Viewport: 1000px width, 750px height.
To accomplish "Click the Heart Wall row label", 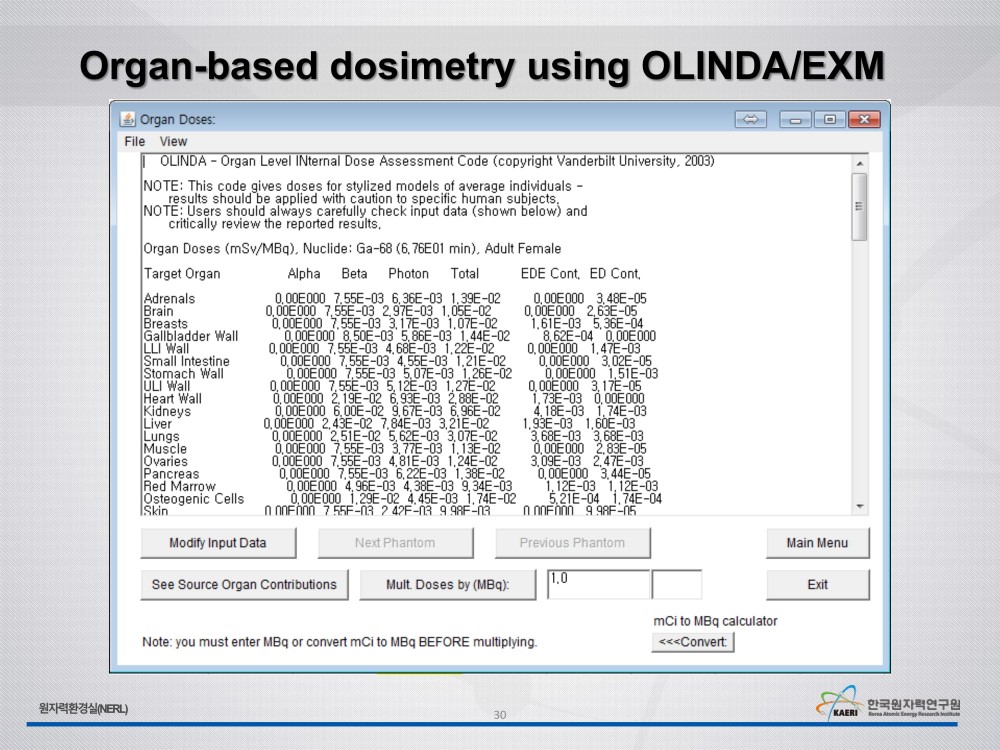I will click(x=172, y=399).
